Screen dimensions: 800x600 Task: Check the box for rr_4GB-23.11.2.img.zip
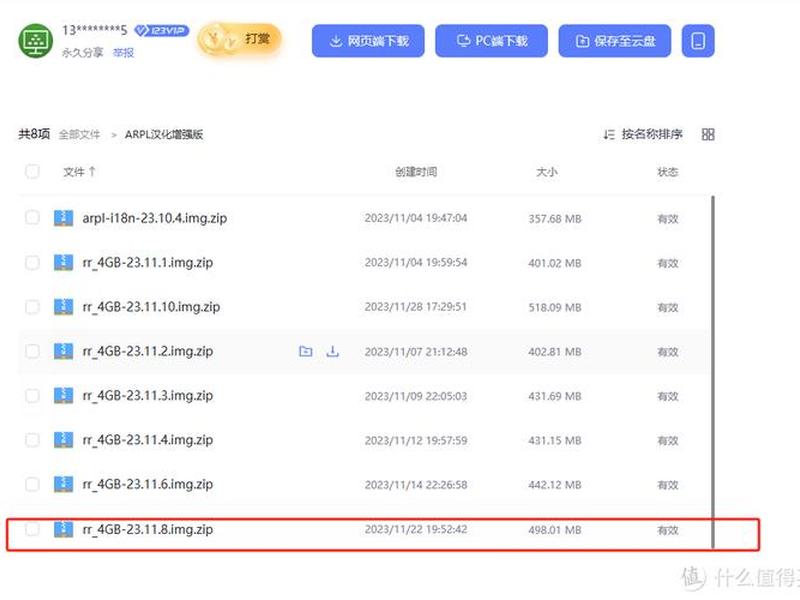(x=32, y=351)
